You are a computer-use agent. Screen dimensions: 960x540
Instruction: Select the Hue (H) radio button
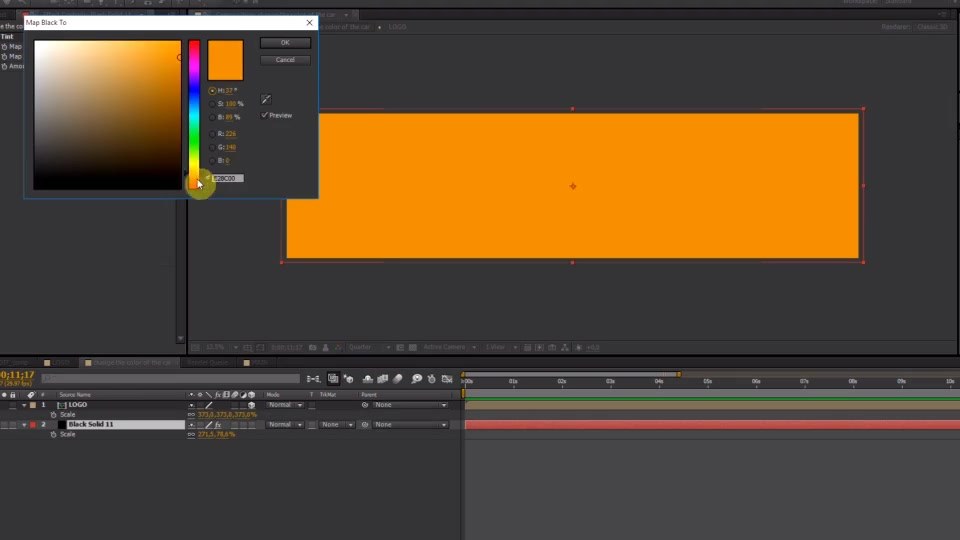pyautogui.click(x=212, y=91)
